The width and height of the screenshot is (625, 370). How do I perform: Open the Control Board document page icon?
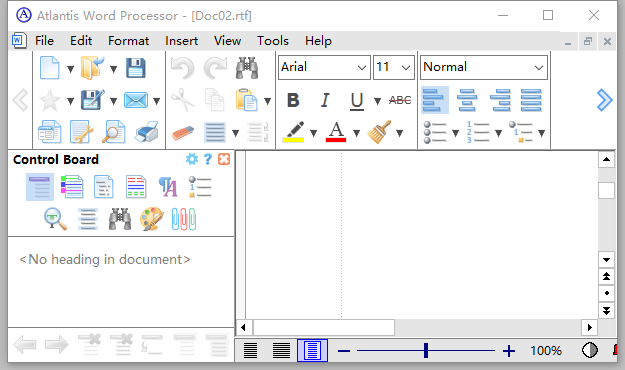click(104, 187)
